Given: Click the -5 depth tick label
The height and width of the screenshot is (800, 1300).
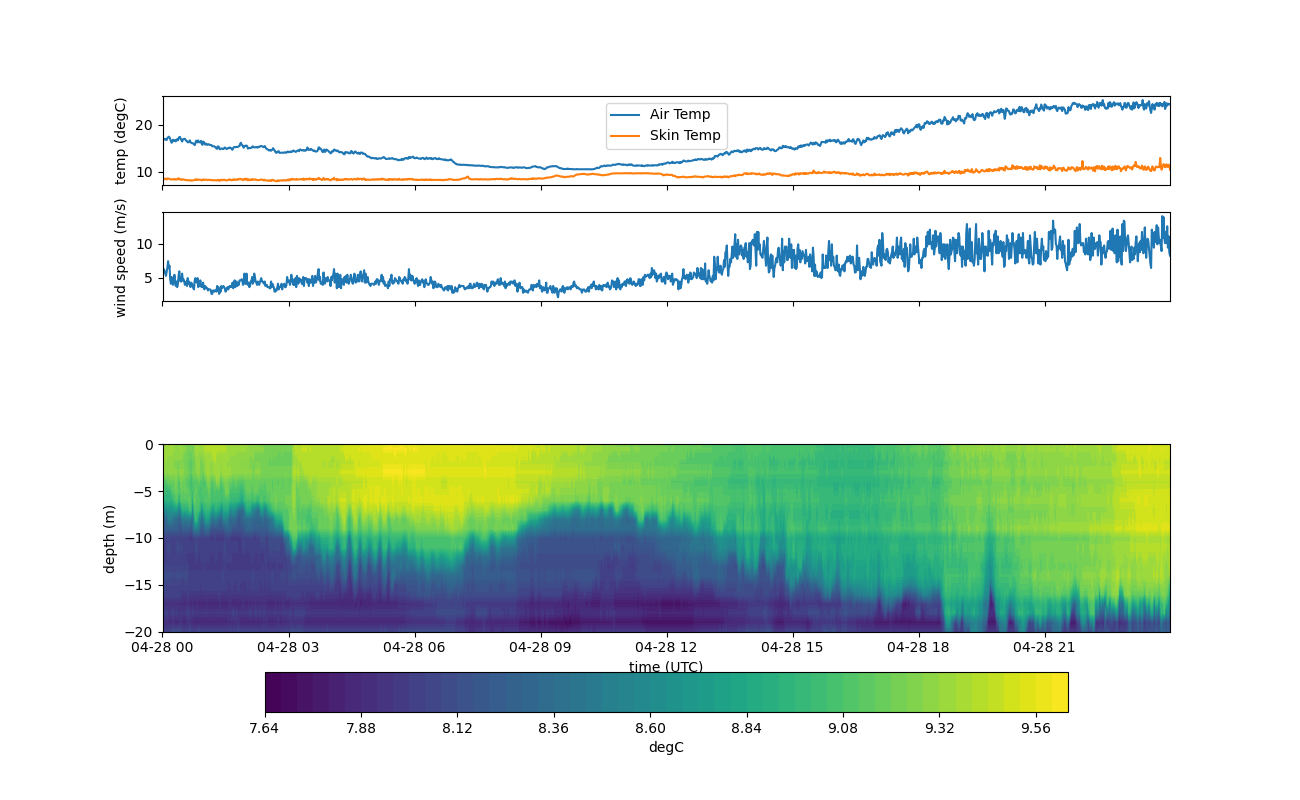Looking at the screenshot, I should [145, 492].
